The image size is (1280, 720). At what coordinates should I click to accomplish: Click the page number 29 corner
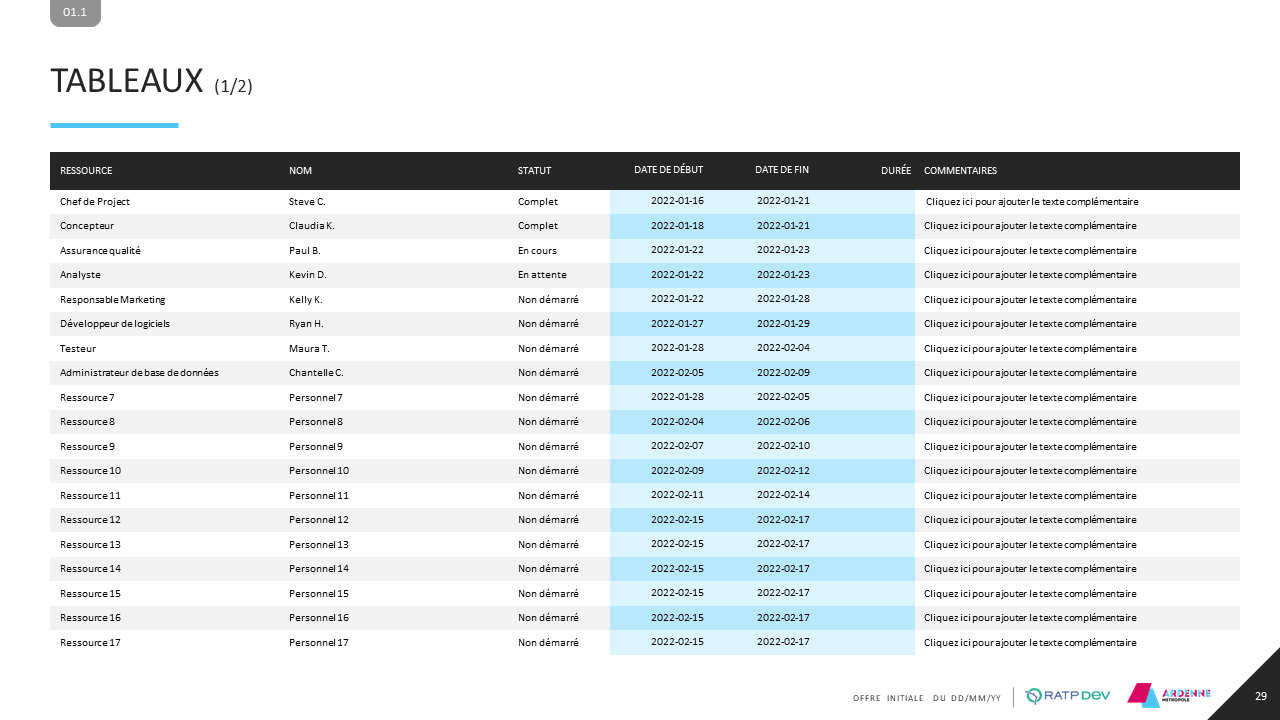click(1261, 695)
